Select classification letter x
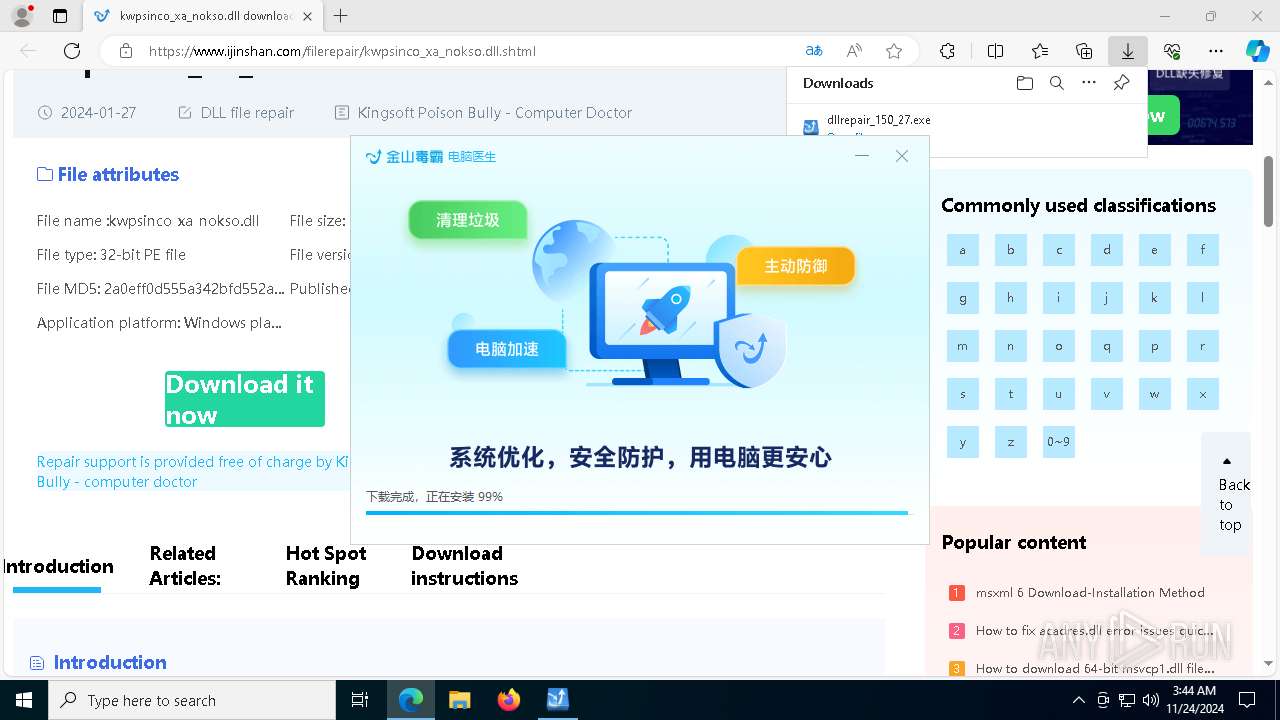This screenshot has height=720, width=1280. point(1203,394)
